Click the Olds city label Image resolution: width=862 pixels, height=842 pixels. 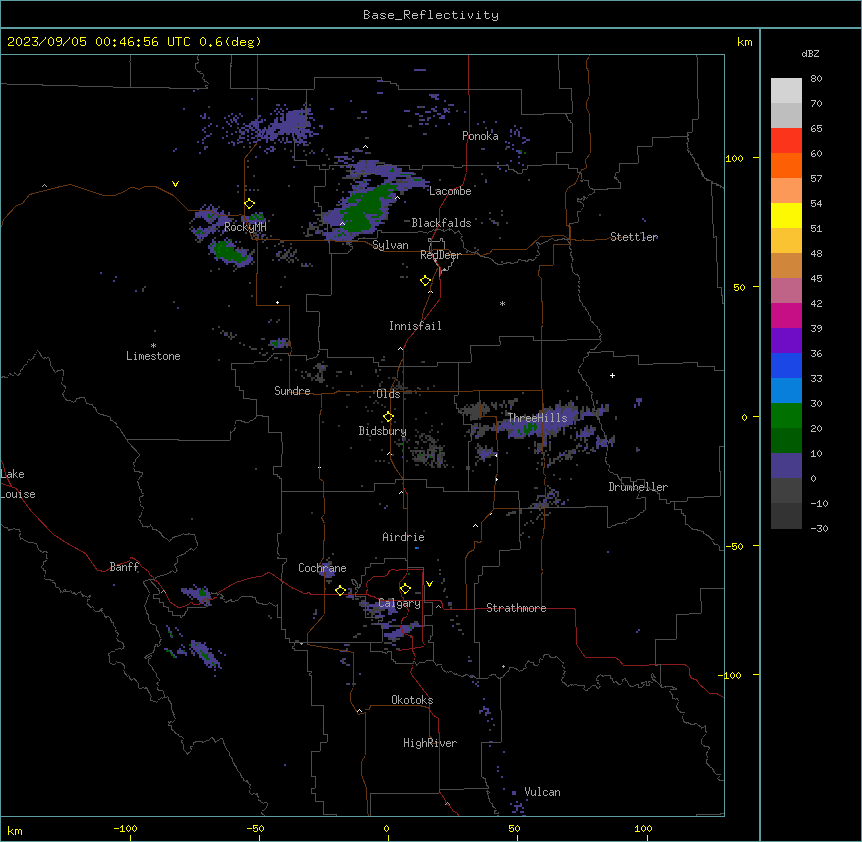[x=388, y=394]
